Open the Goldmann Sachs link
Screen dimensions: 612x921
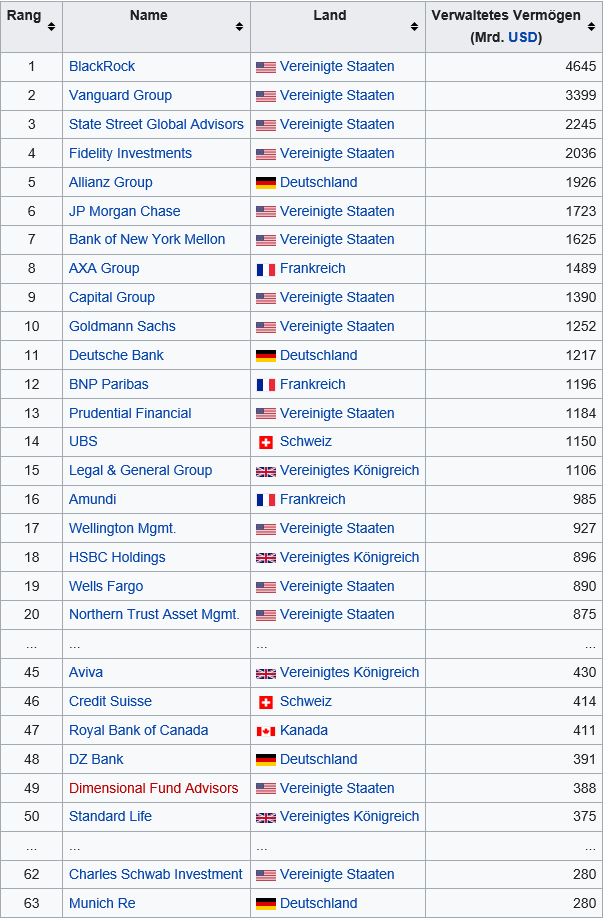[x=122, y=327]
